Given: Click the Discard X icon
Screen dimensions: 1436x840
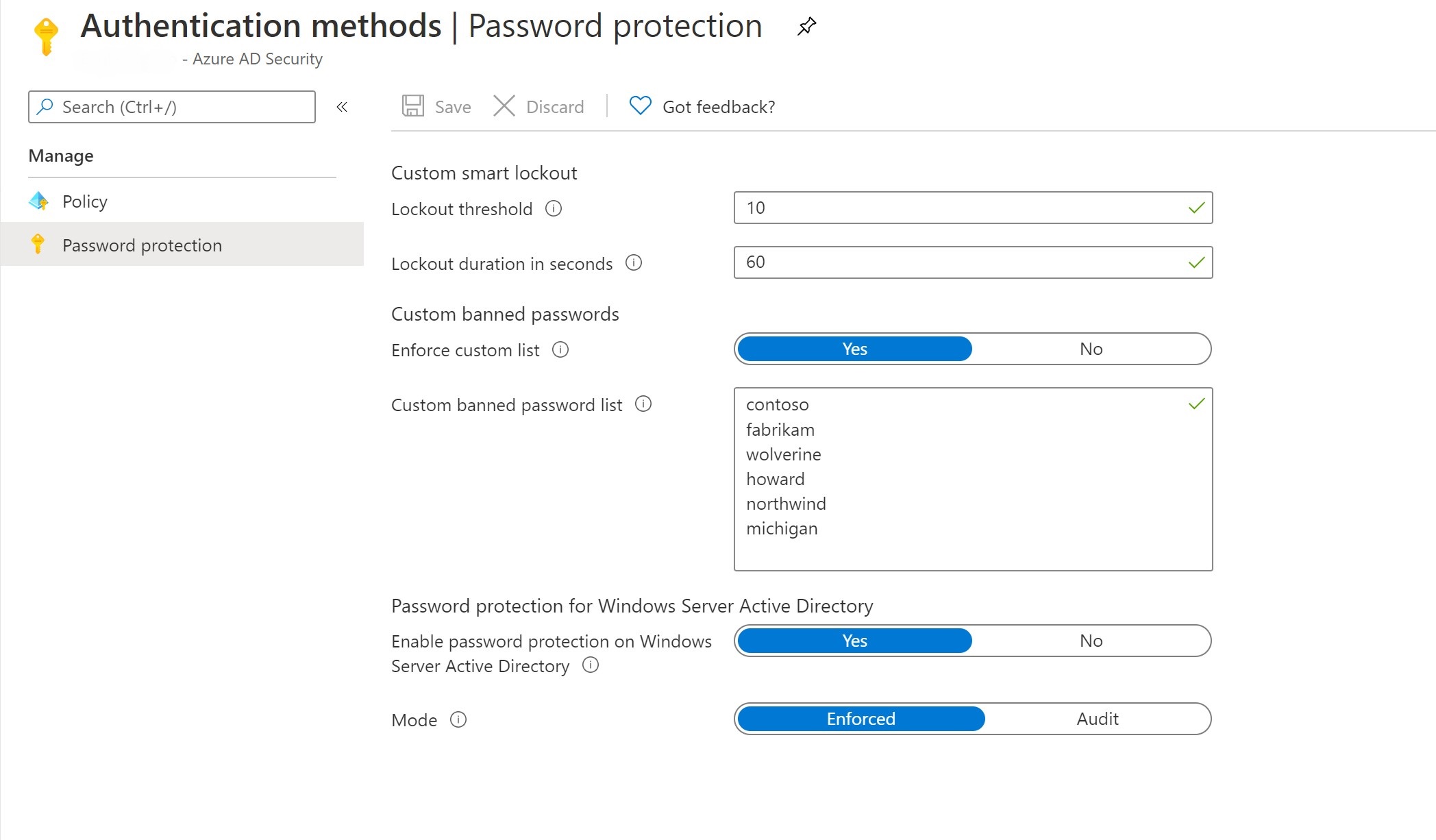Looking at the screenshot, I should click(505, 107).
